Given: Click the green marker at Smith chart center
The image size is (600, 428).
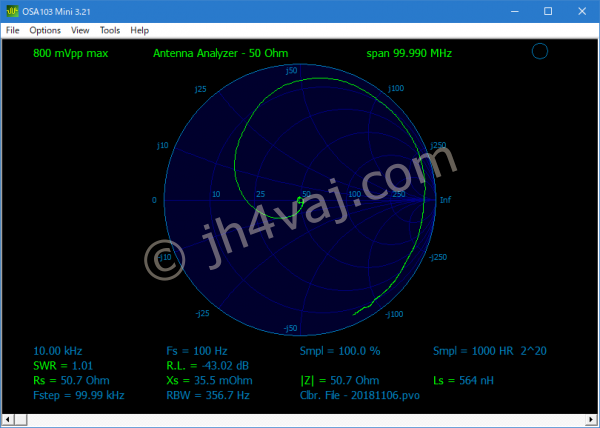Looking at the screenshot, I should tap(300, 200).
